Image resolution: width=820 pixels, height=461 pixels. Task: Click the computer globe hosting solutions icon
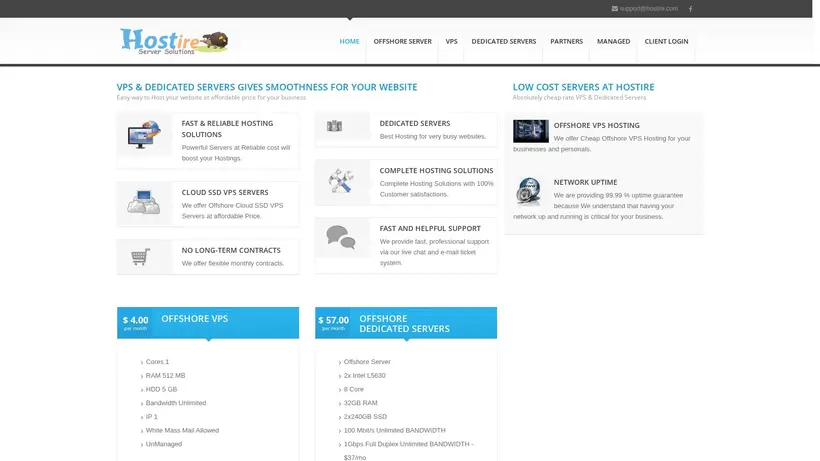tap(144, 135)
